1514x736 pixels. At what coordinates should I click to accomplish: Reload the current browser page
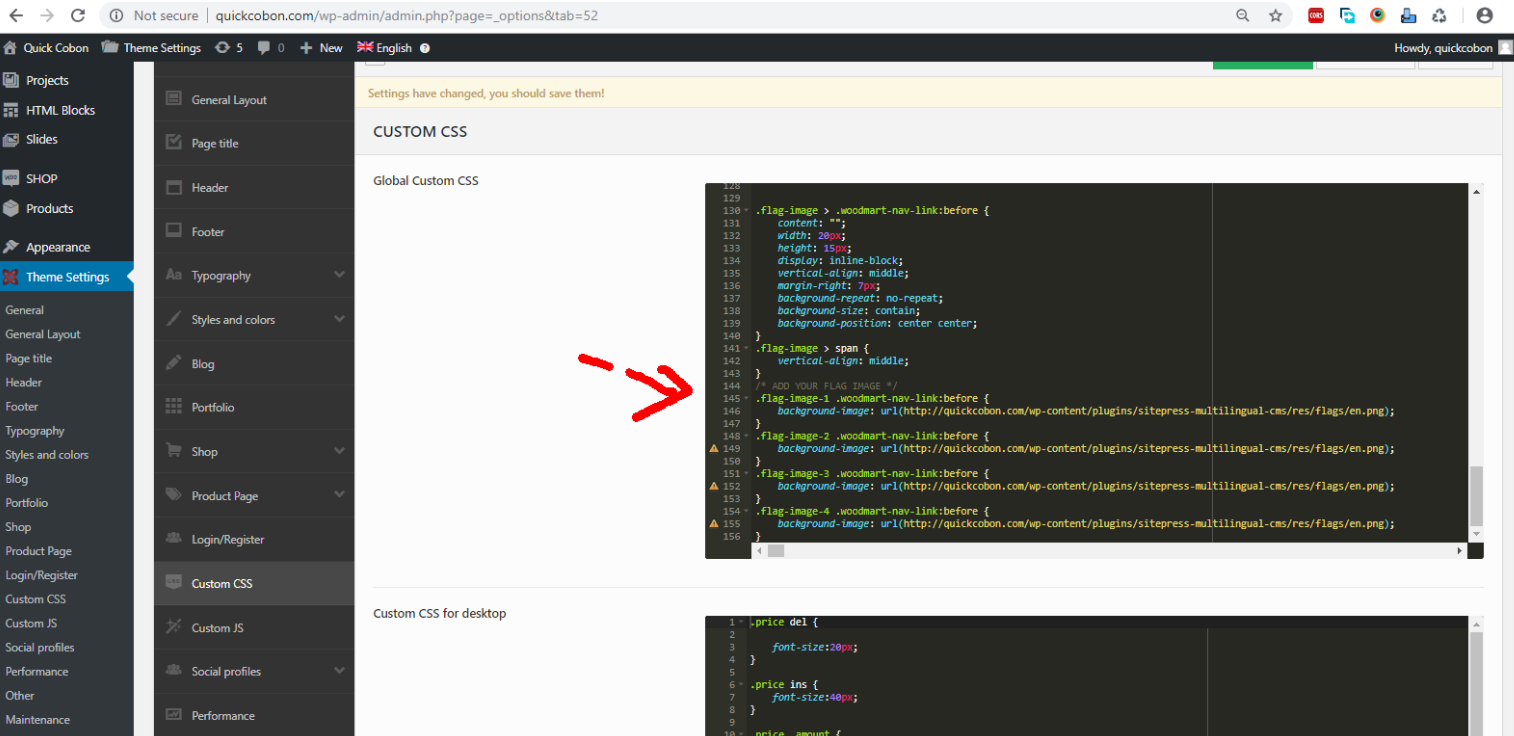78,16
